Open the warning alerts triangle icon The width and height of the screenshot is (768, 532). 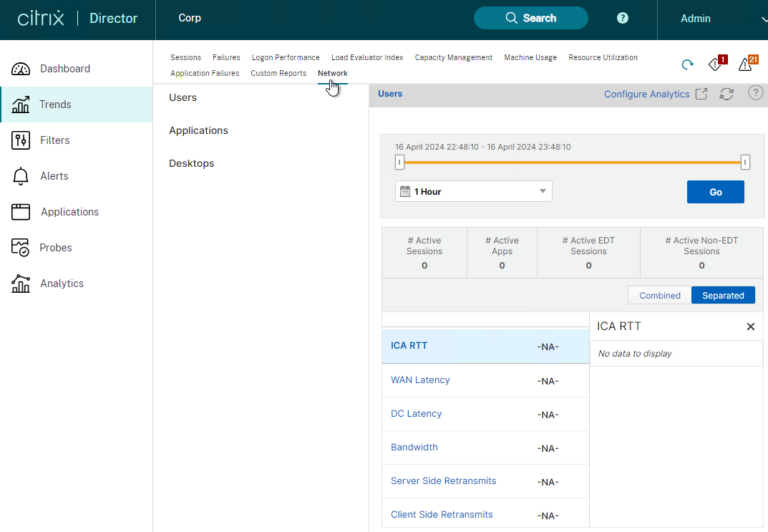click(x=744, y=64)
